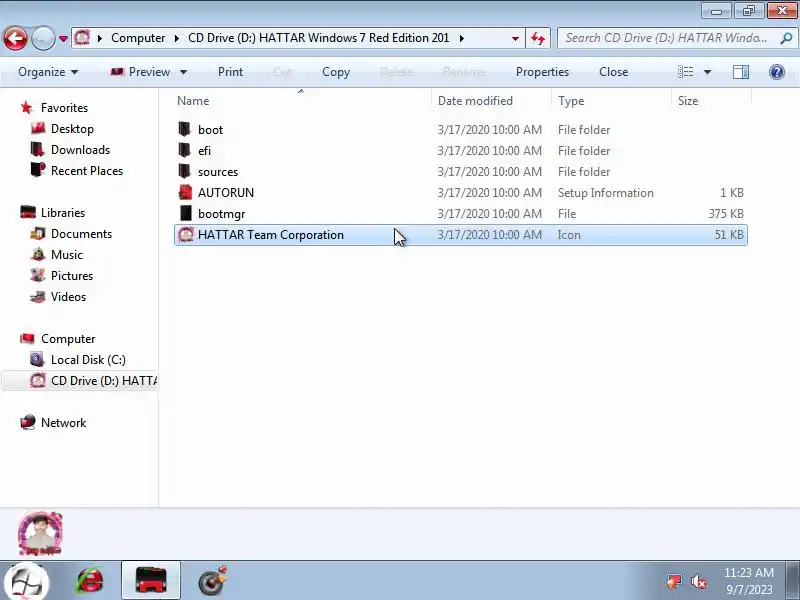Screen dimensions: 800x600
Task: Open the Music library
Action: click(66, 255)
